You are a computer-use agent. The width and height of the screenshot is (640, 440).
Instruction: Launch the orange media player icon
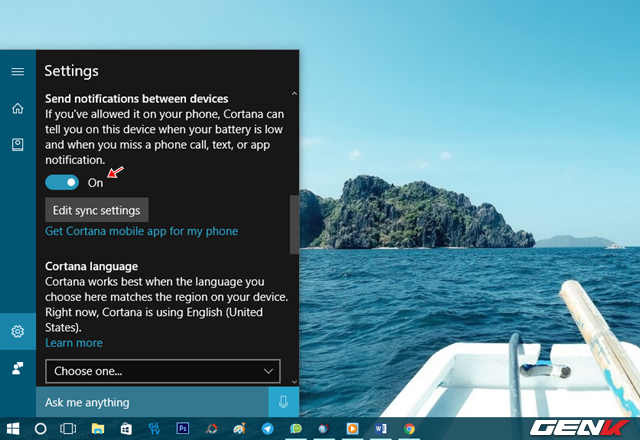352,429
